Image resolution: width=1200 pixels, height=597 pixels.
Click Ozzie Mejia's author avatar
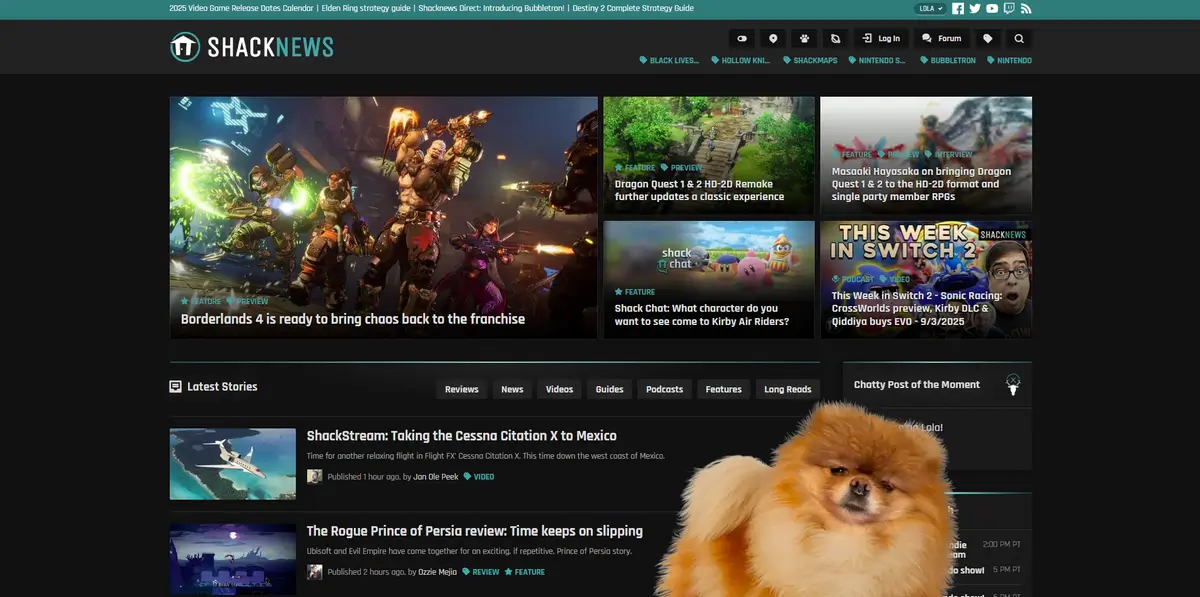[x=314, y=572]
